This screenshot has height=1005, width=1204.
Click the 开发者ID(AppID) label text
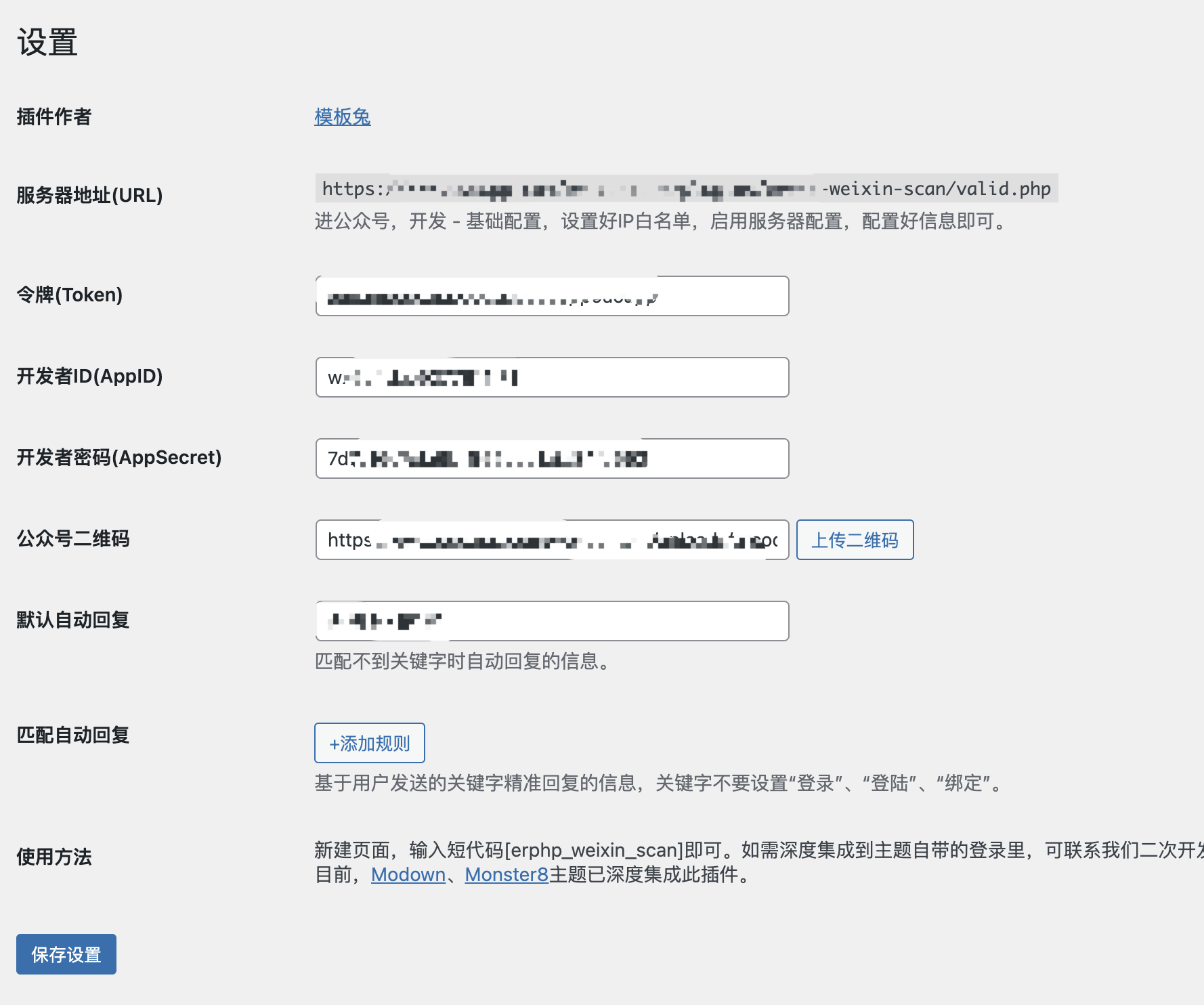tap(89, 377)
